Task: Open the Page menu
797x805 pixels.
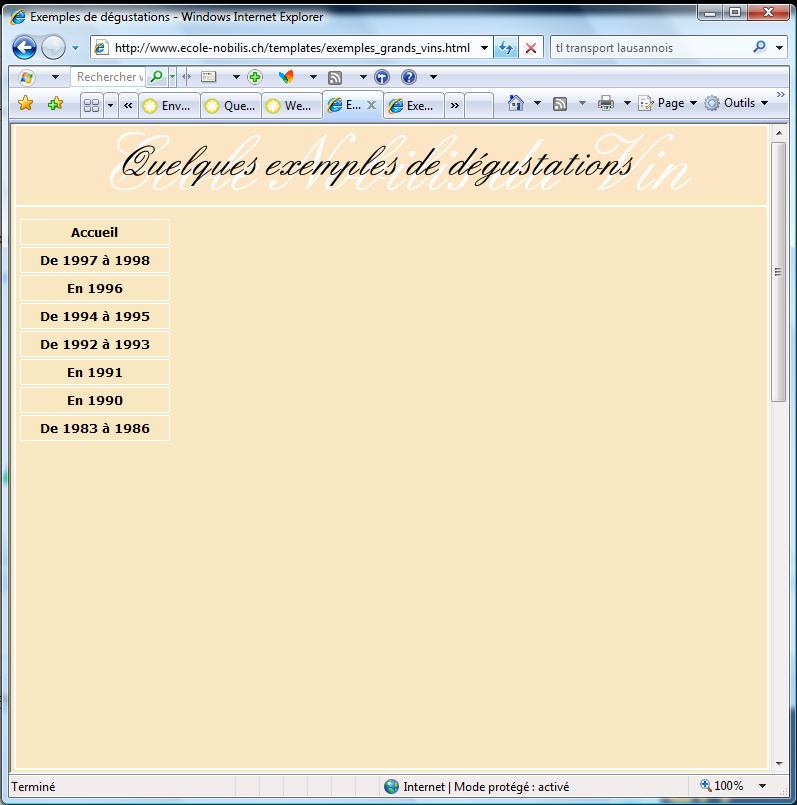Action: click(x=668, y=103)
